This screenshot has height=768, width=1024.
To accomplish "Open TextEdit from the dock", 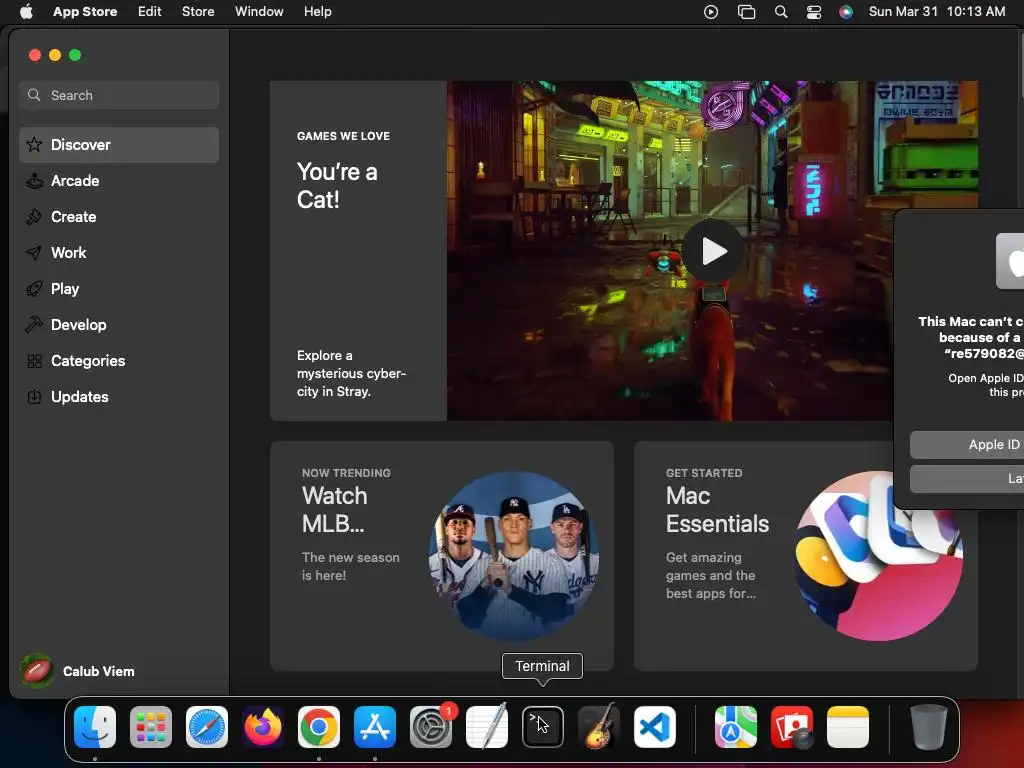I will (487, 727).
